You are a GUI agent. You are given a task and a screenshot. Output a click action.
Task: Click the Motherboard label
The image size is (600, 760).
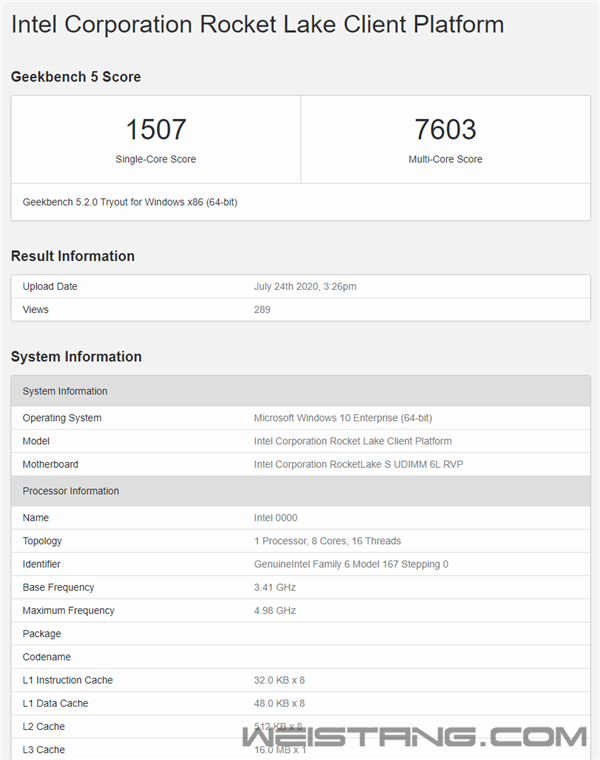50,464
